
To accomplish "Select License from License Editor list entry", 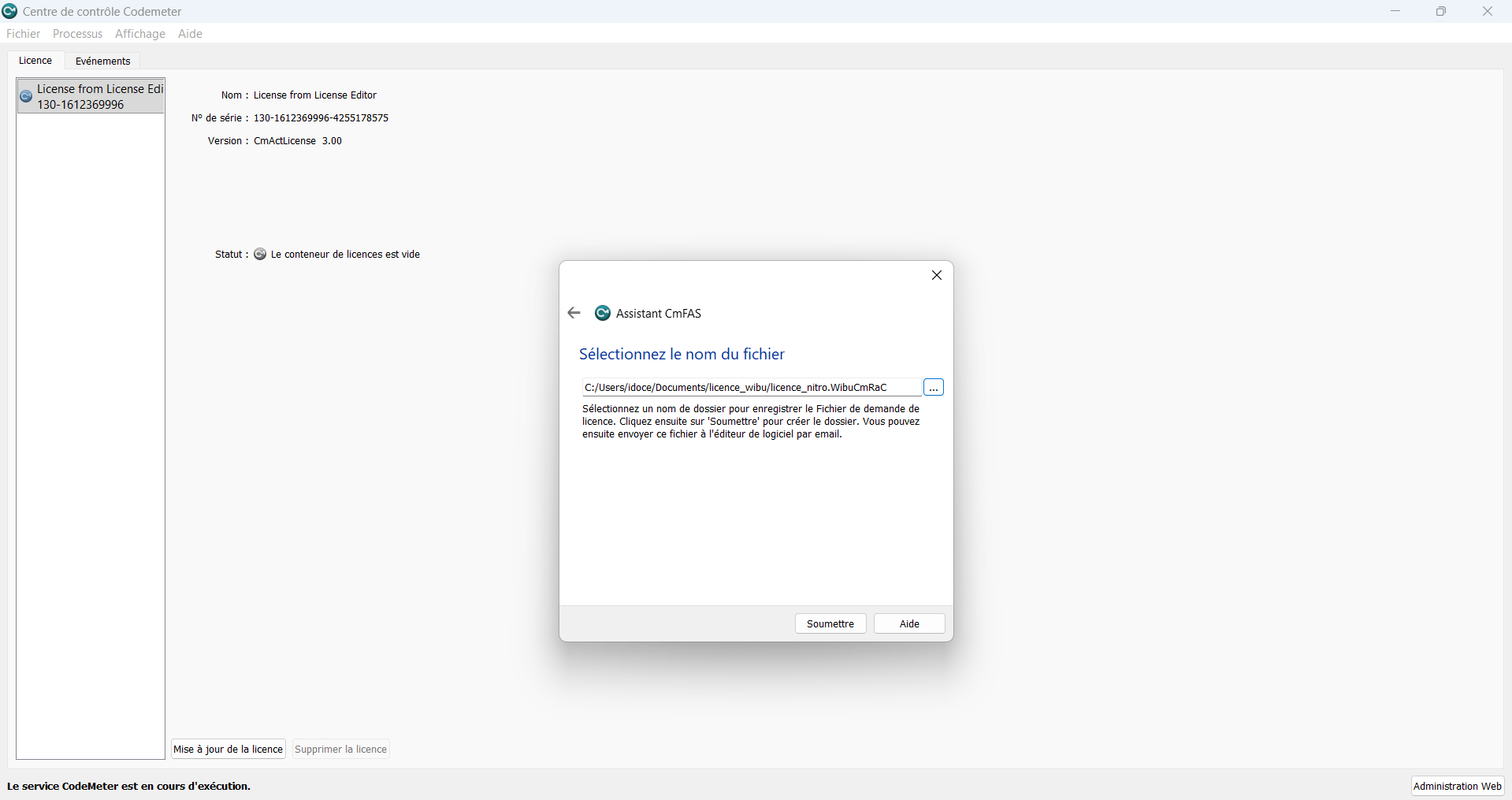I will click(91, 96).
